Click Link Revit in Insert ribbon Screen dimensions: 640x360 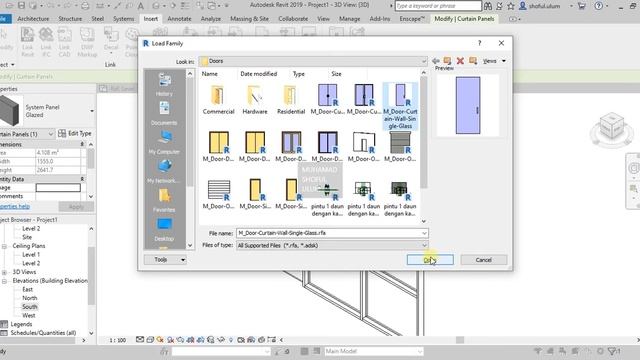(27, 42)
